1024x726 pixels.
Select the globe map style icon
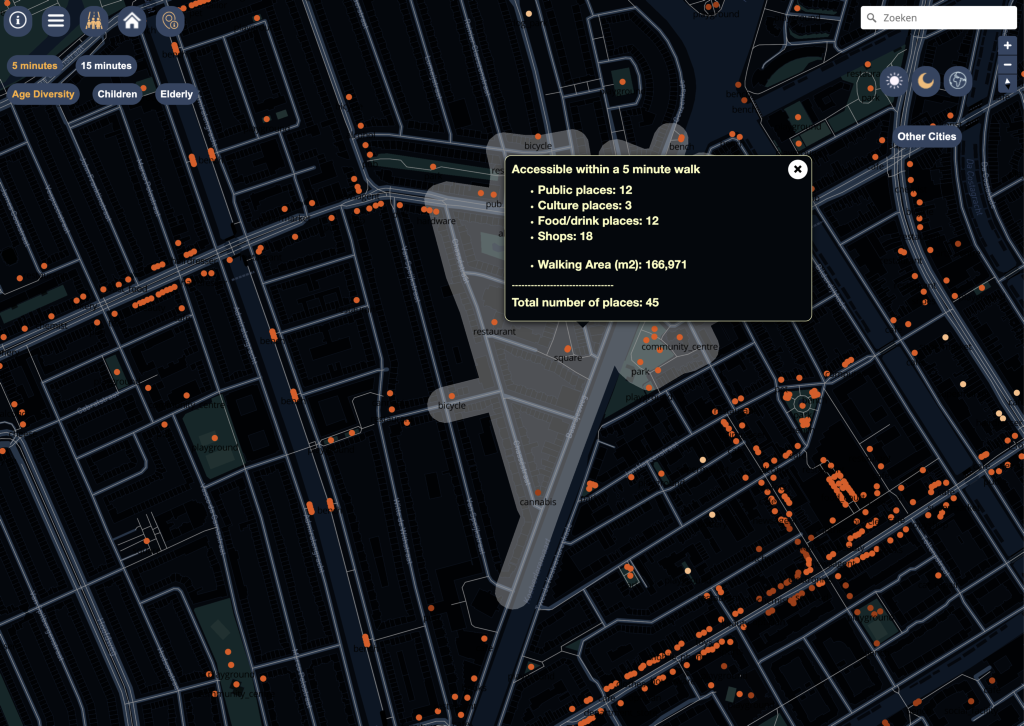coord(958,81)
